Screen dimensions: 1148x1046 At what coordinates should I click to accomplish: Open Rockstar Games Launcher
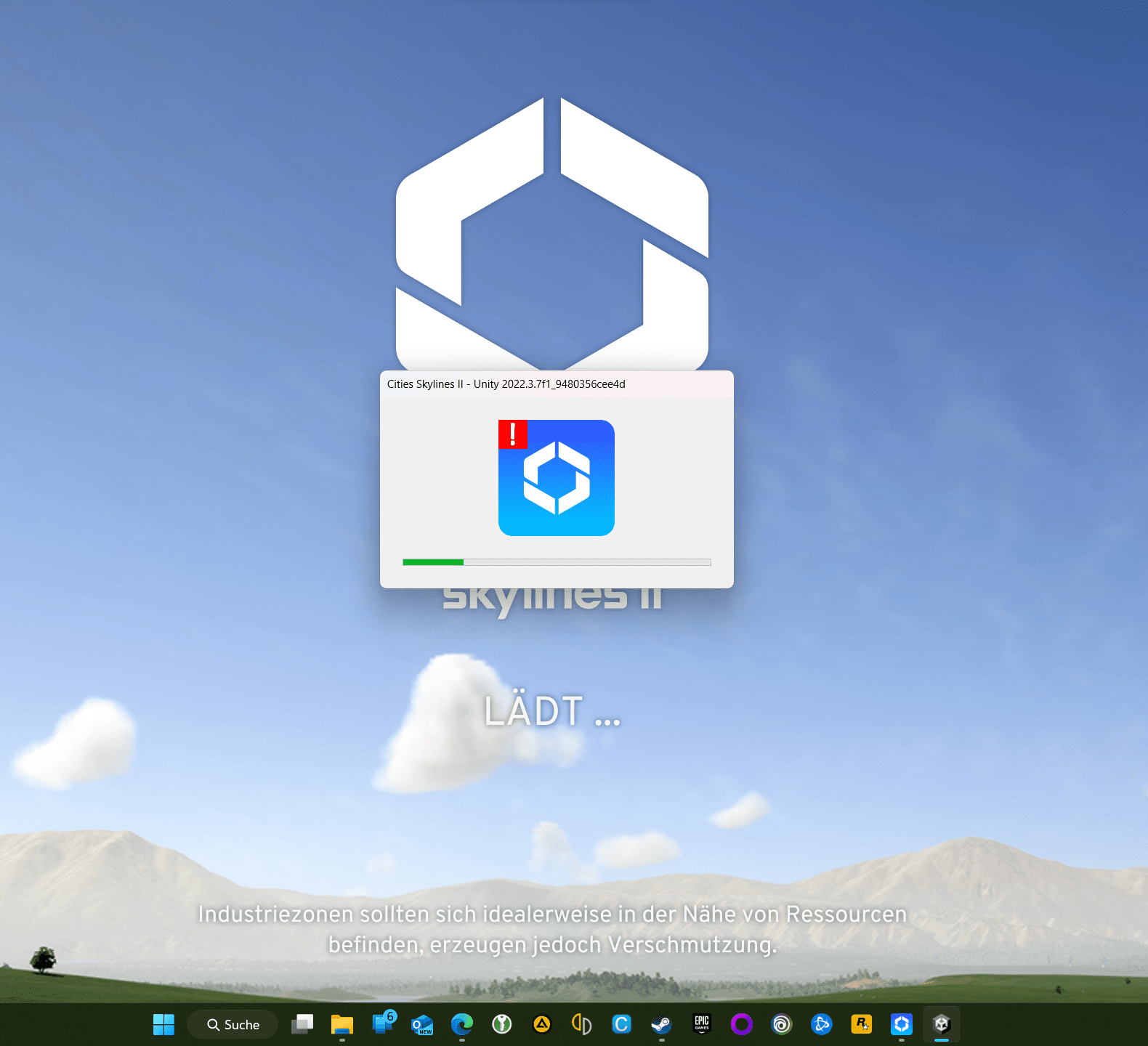click(x=862, y=1024)
